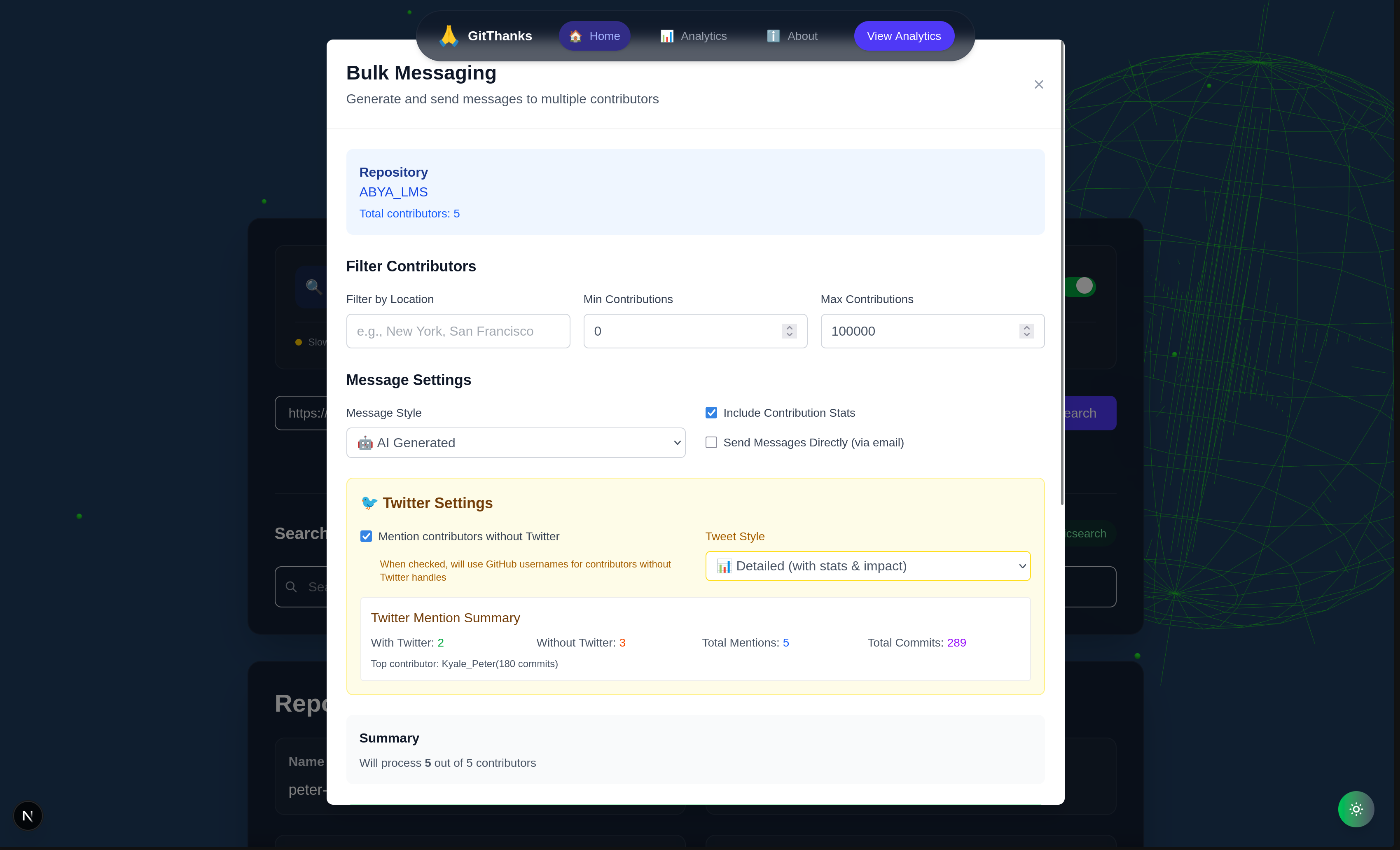This screenshot has width=1400, height=850.
Task: Click the View Analytics button
Action: [x=903, y=36]
